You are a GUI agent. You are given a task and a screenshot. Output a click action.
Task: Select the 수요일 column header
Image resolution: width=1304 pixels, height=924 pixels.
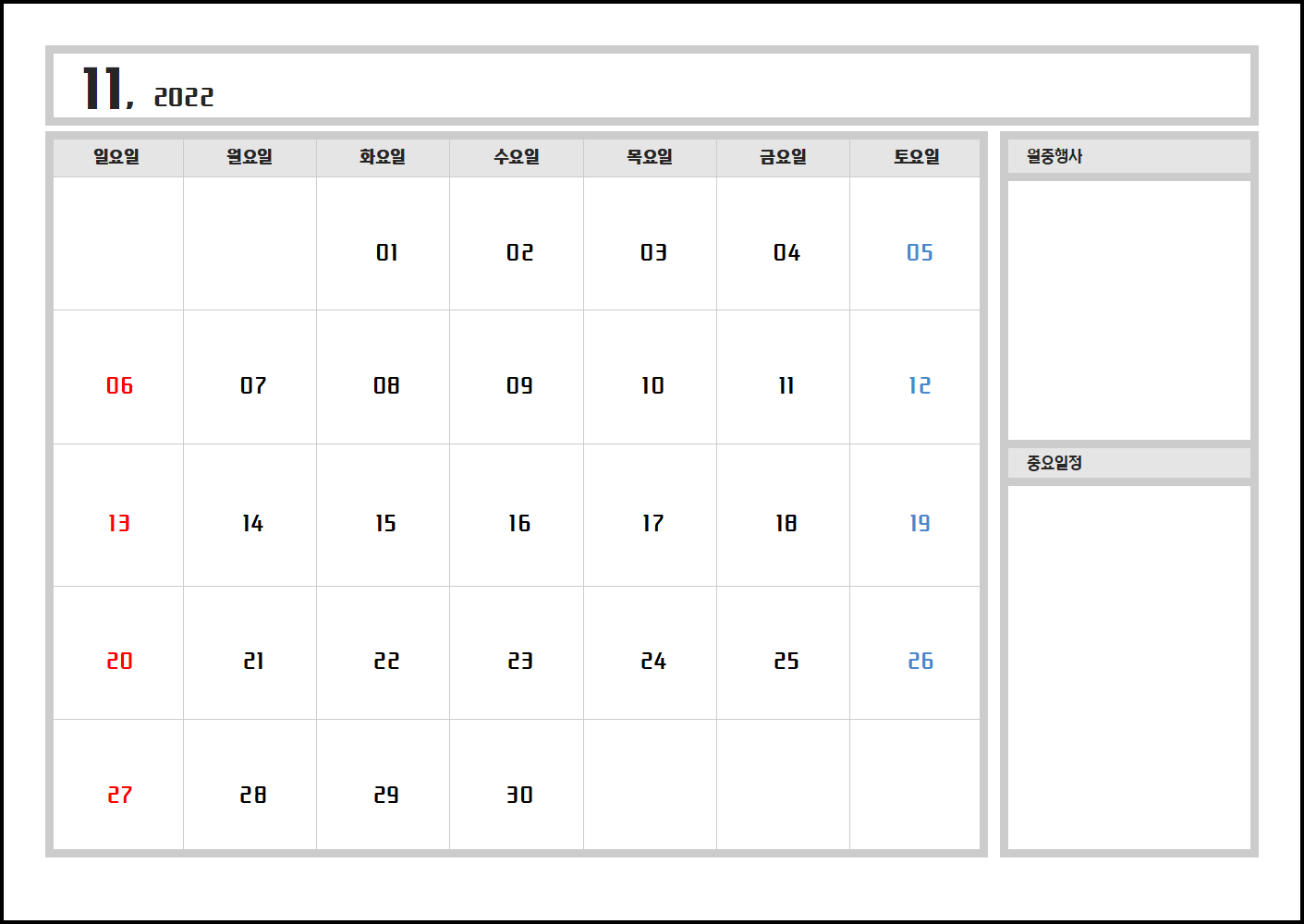(x=517, y=157)
